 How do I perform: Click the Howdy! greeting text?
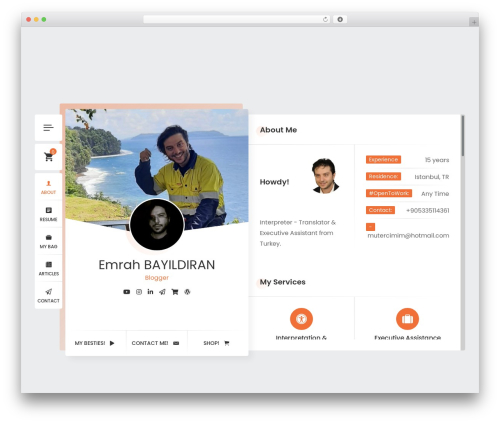click(x=274, y=182)
